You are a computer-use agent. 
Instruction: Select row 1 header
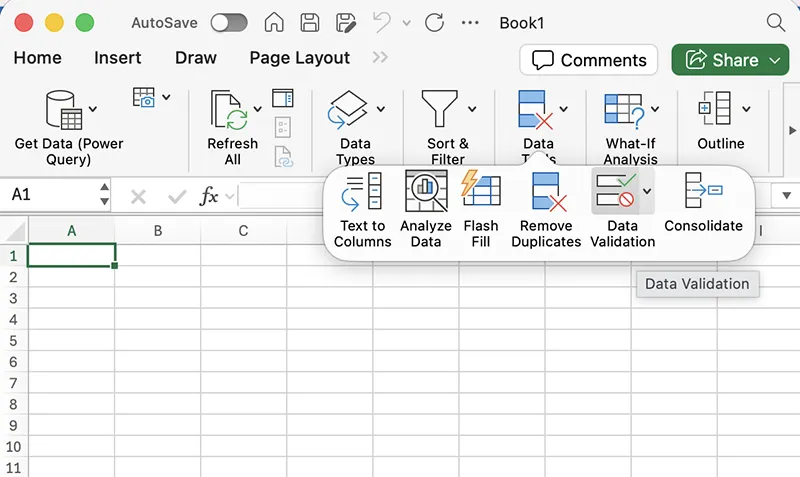point(14,256)
